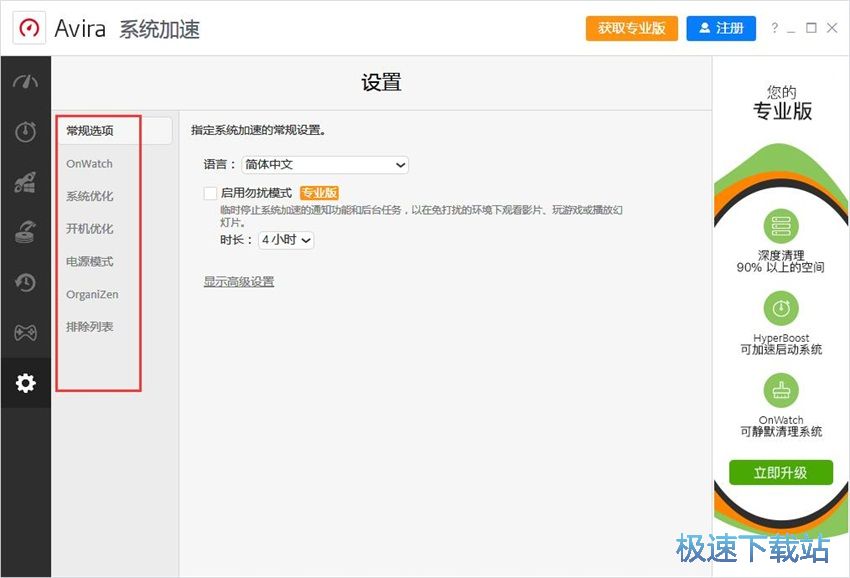Select the 电源模式 settings tab
This screenshot has width=850, height=578.
tap(90, 261)
